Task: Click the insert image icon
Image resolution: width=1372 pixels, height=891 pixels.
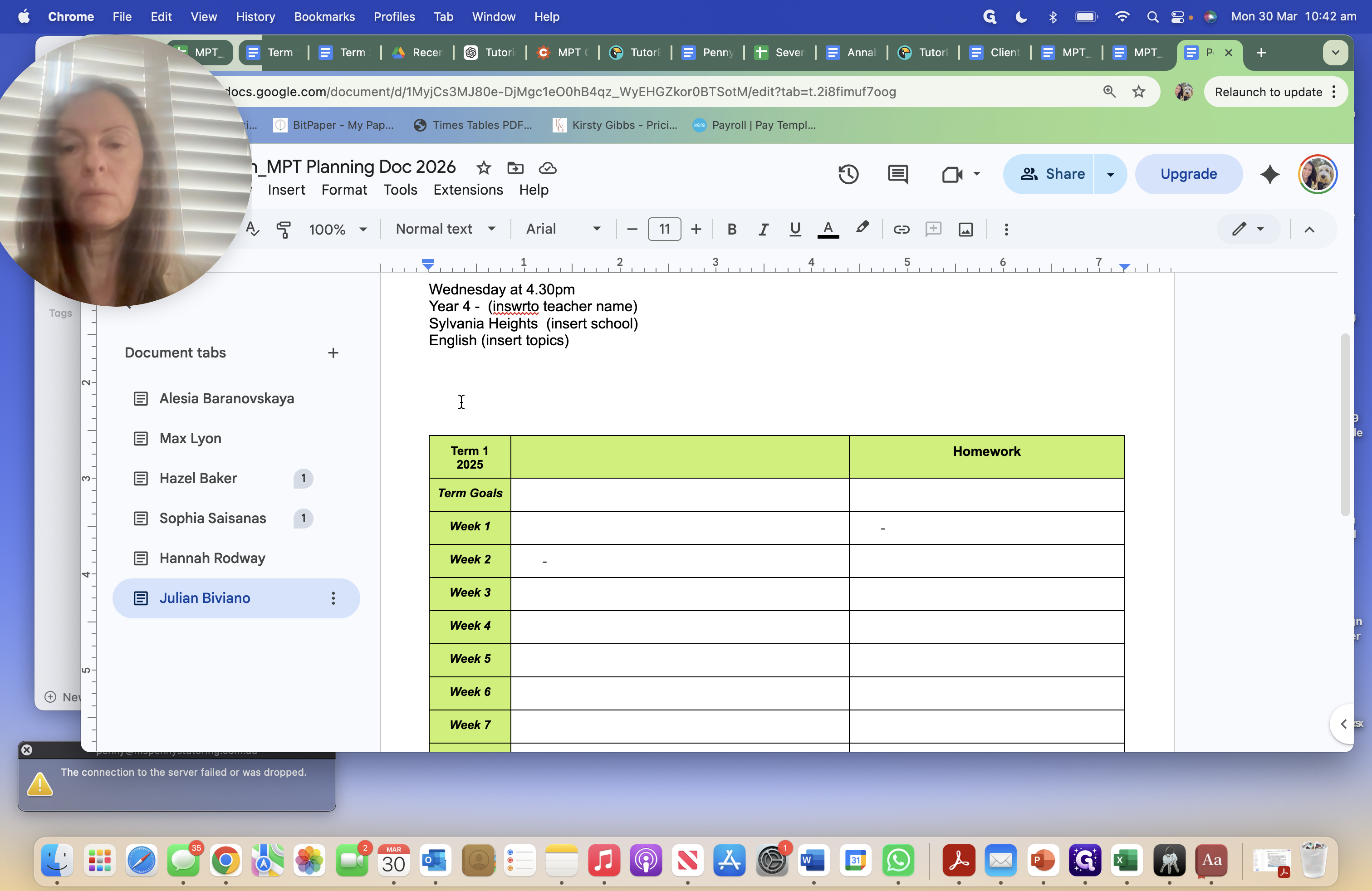Action: click(x=965, y=230)
